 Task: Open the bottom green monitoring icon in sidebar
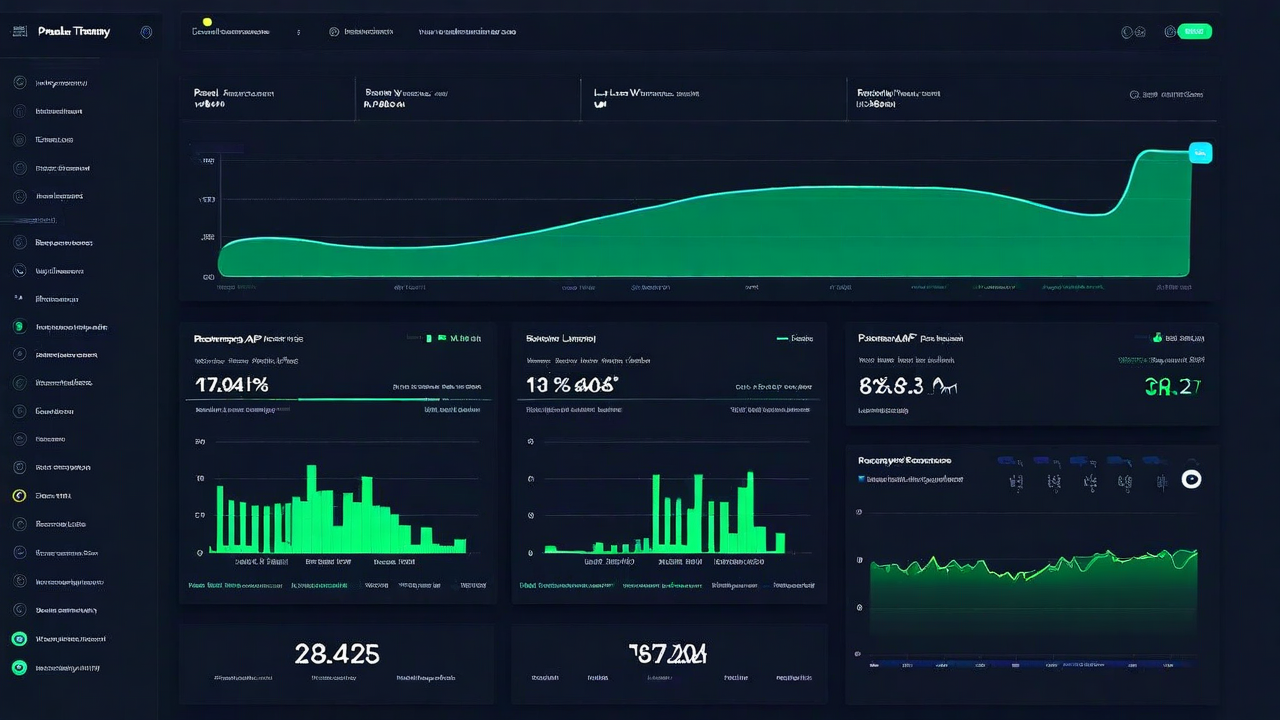(x=20, y=667)
